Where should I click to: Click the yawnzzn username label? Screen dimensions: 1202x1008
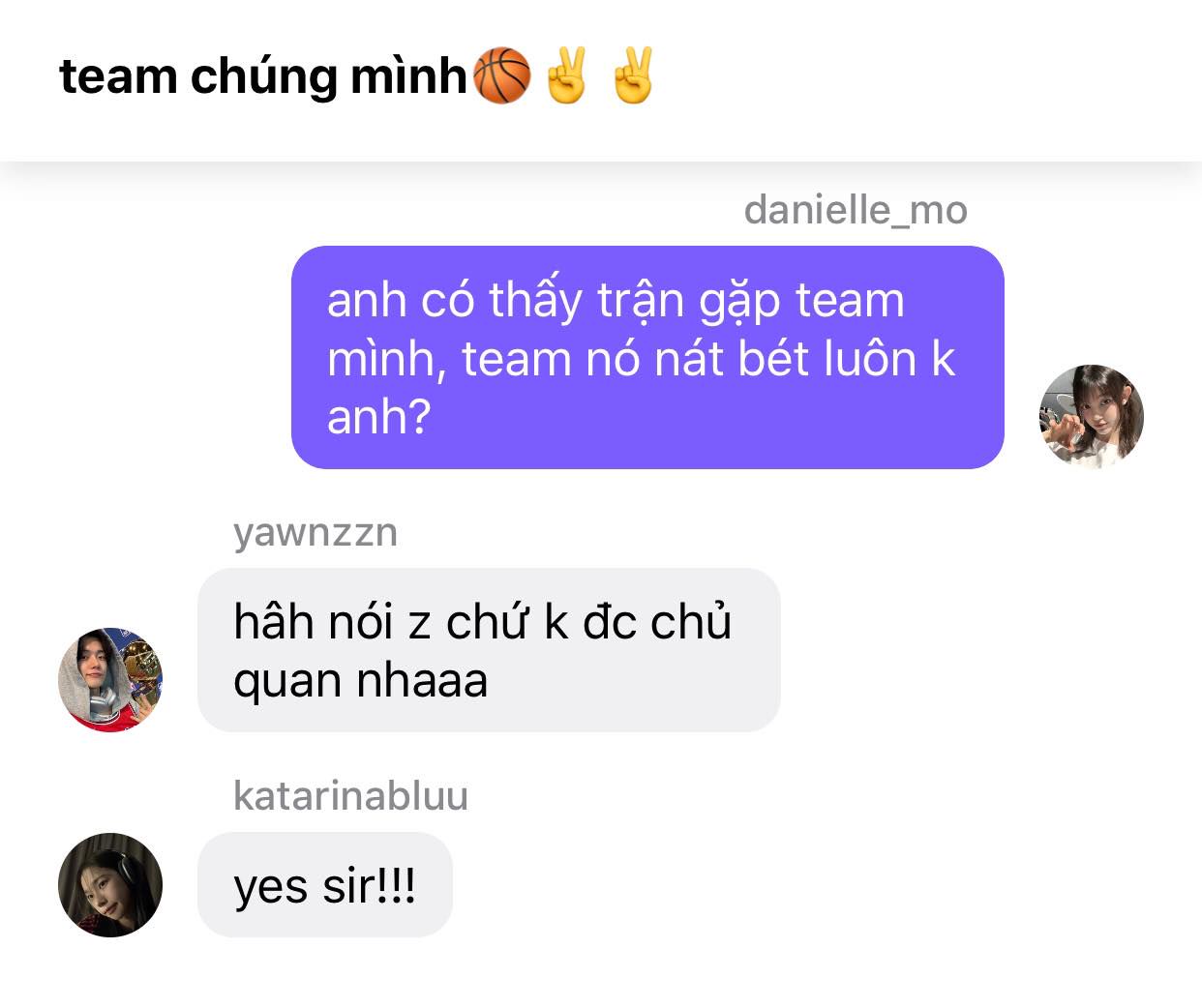pos(316,532)
